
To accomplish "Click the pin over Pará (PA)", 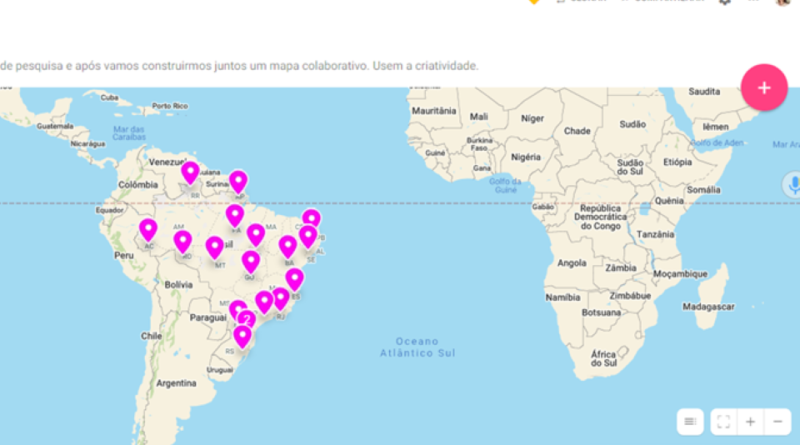I will click(x=235, y=215).
